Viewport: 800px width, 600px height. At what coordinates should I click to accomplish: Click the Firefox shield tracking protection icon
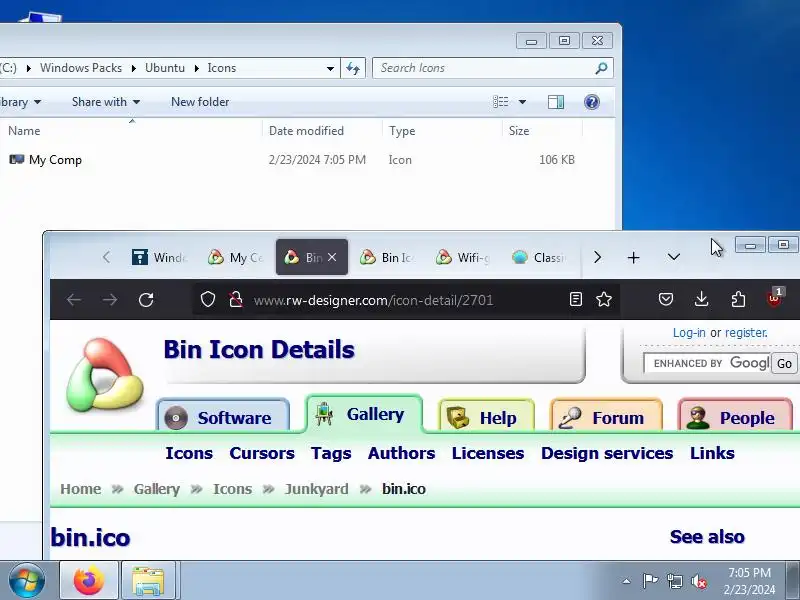pyautogui.click(x=208, y=299)
